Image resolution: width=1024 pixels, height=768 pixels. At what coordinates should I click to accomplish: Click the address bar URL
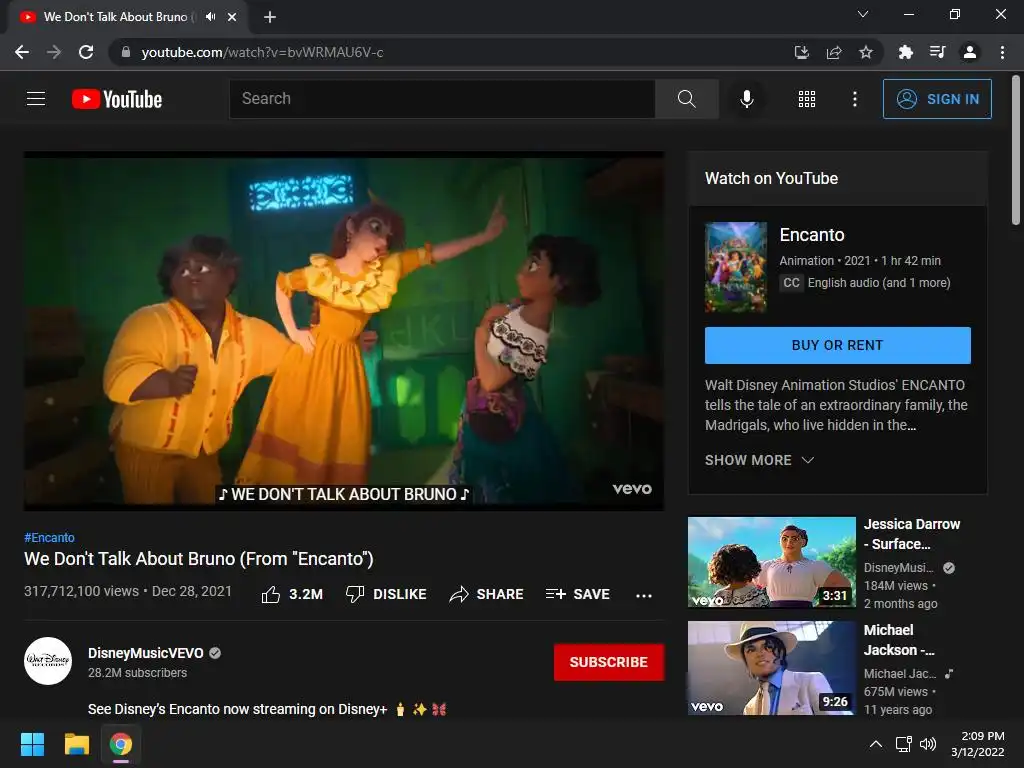tap(263, 52)
